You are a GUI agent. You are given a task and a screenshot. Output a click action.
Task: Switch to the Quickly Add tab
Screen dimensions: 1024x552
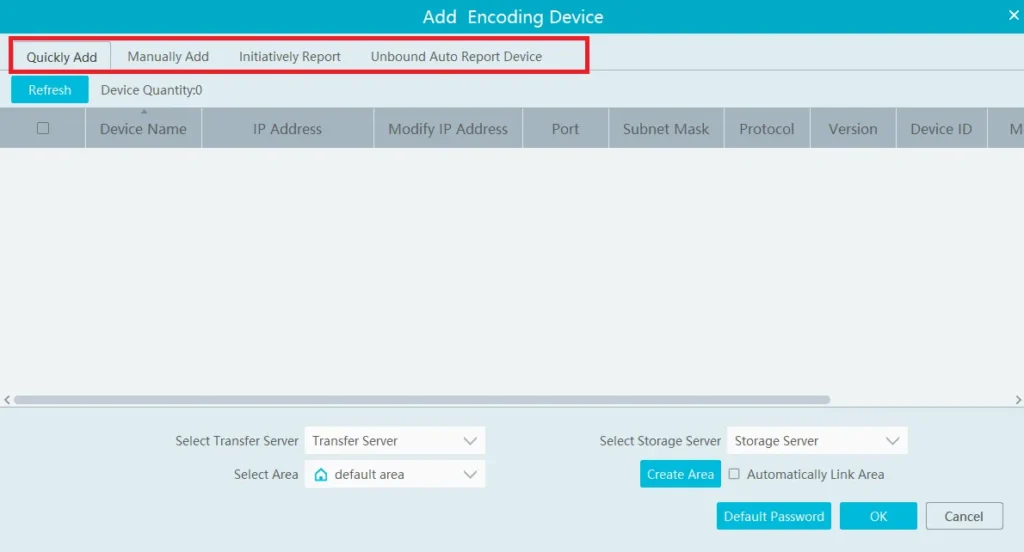[x=61, y=57]
